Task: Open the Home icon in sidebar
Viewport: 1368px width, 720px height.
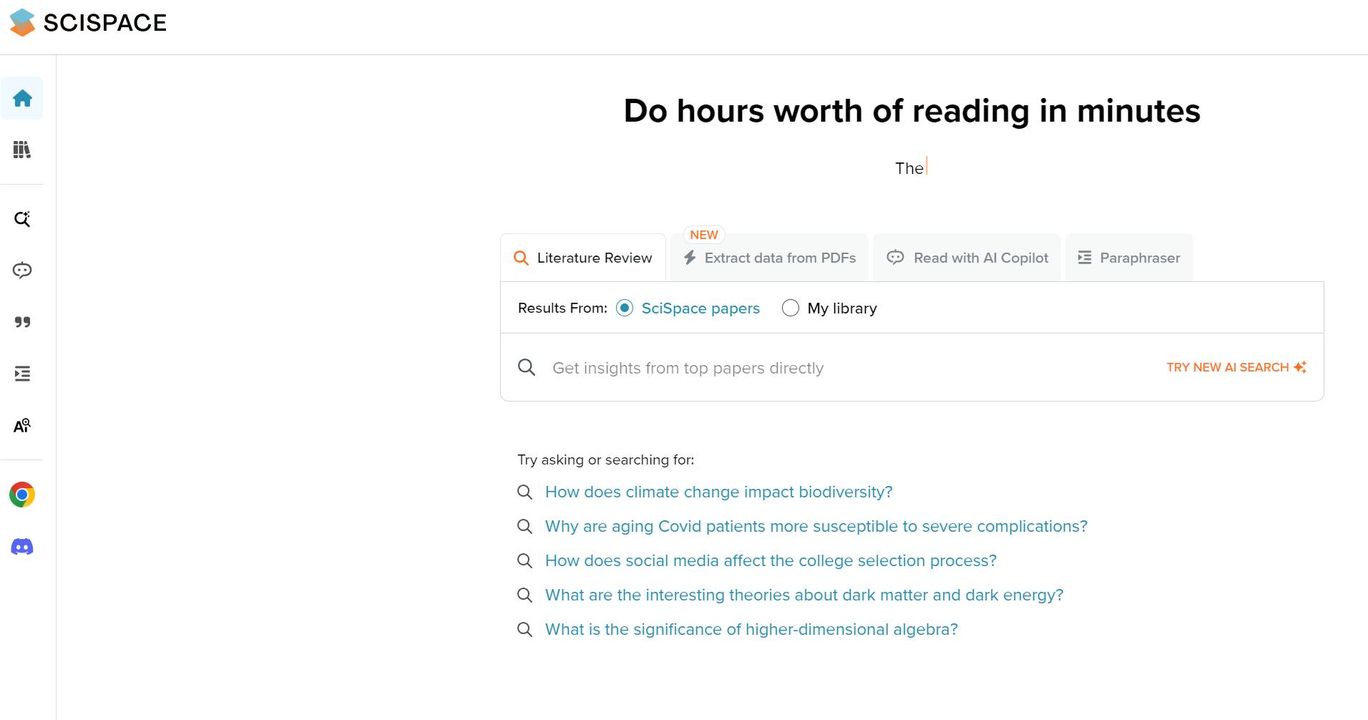Action: (22, 98)
